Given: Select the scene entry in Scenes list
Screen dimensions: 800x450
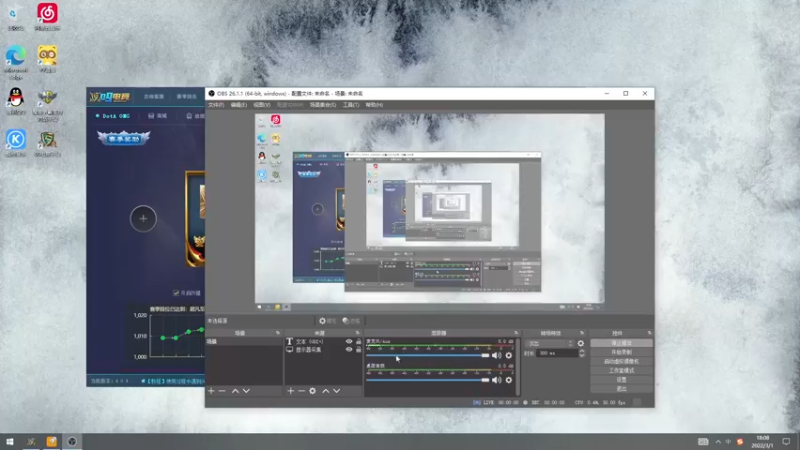Looking at the screenshot, I should pyautogui.click(x=244, y=342).
